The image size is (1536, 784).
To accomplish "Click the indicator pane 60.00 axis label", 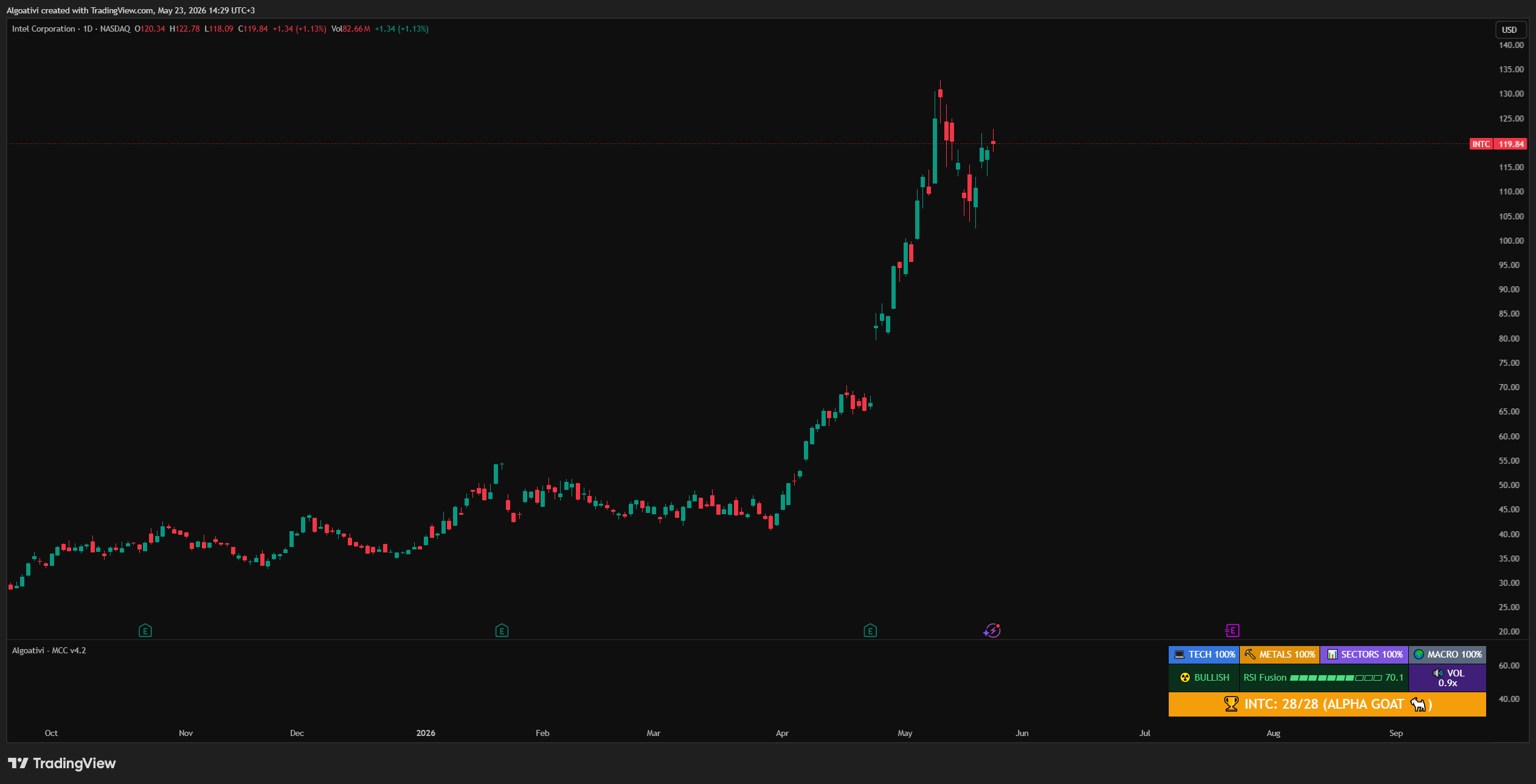I will click(x=1509, y=665).
